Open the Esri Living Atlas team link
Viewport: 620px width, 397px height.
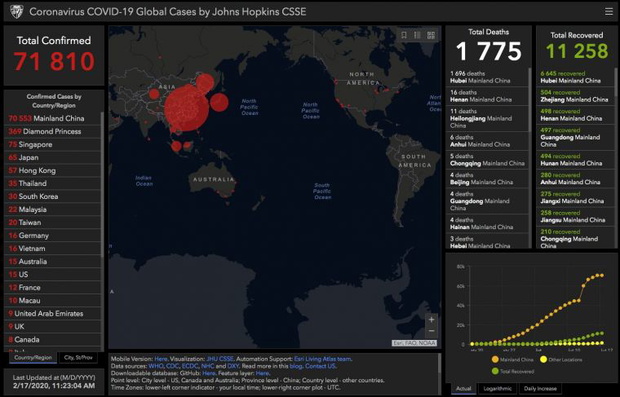(x=322, y=359)
